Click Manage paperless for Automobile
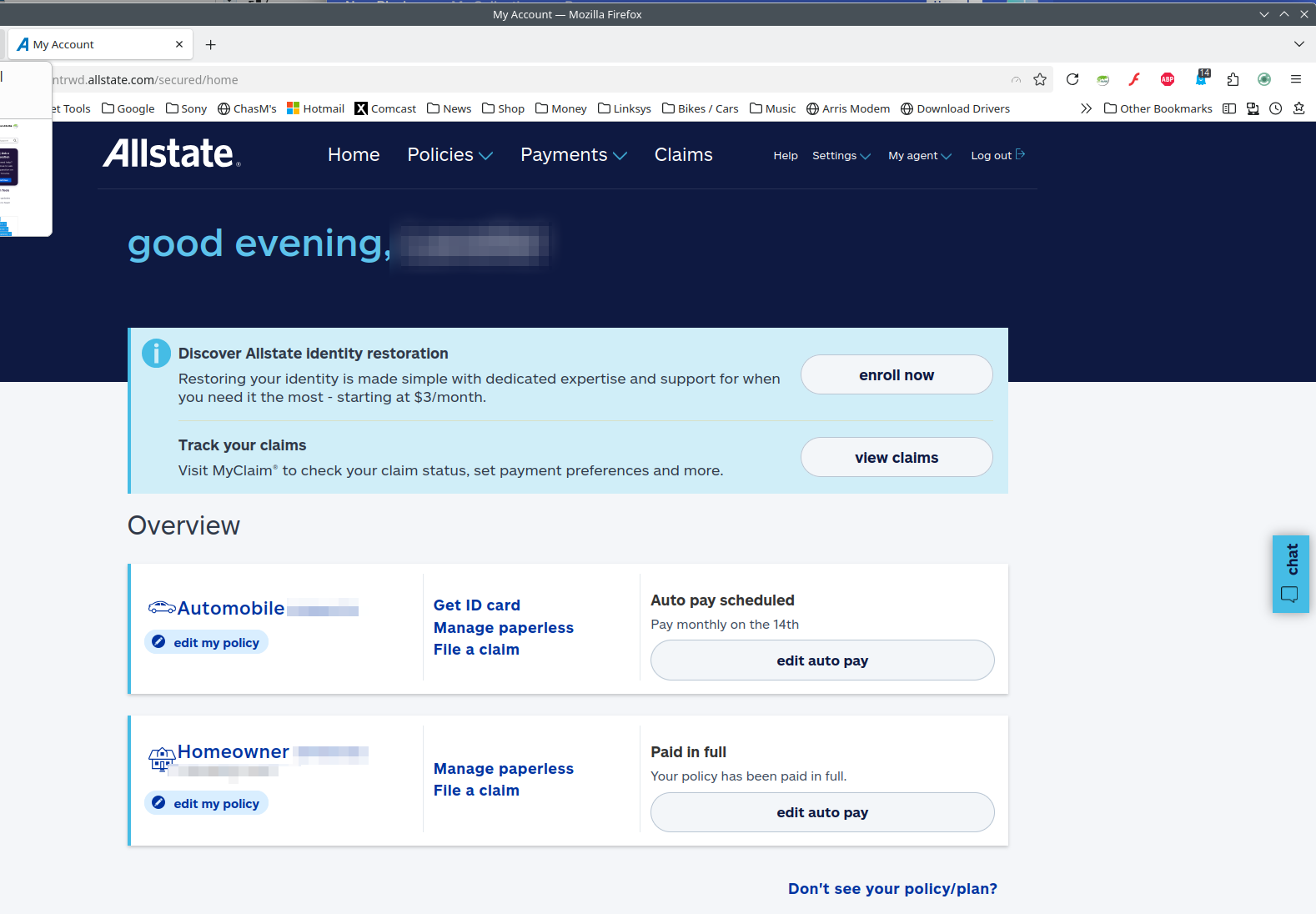Image resolution: width=1316 pixels, height=914 pixels. tap(504, 628)
